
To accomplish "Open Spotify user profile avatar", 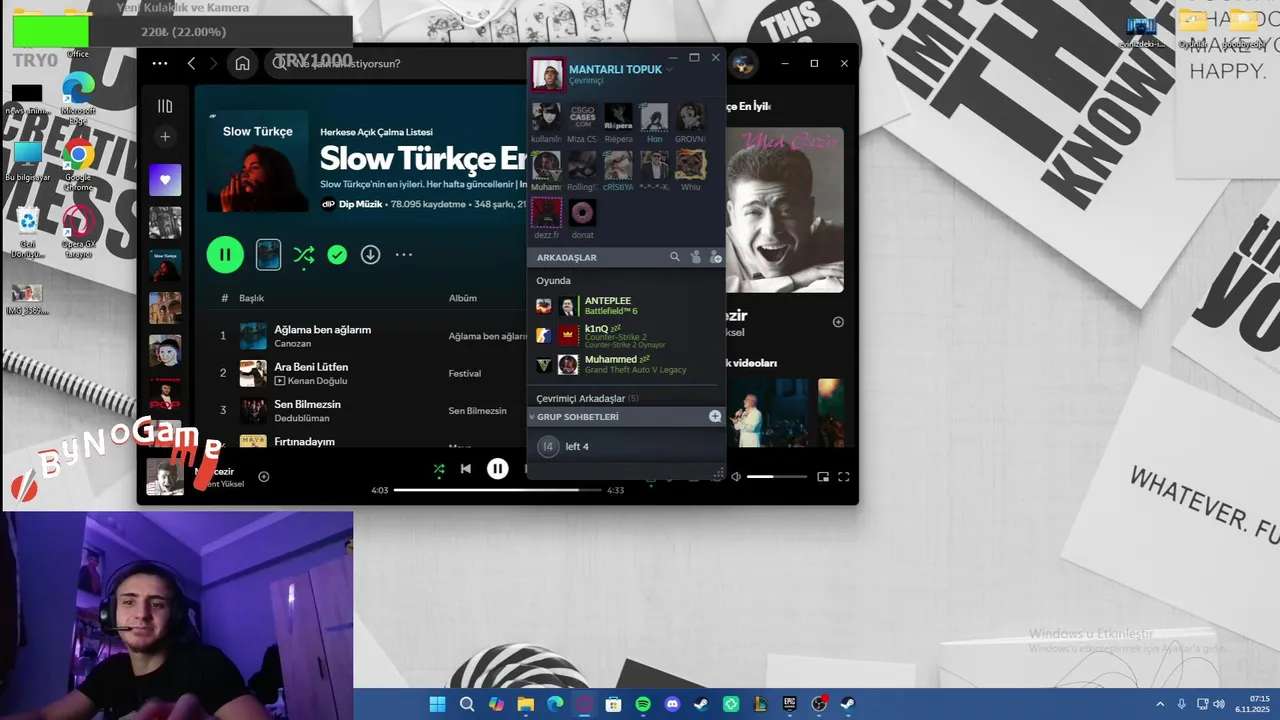I will (742, 64).
